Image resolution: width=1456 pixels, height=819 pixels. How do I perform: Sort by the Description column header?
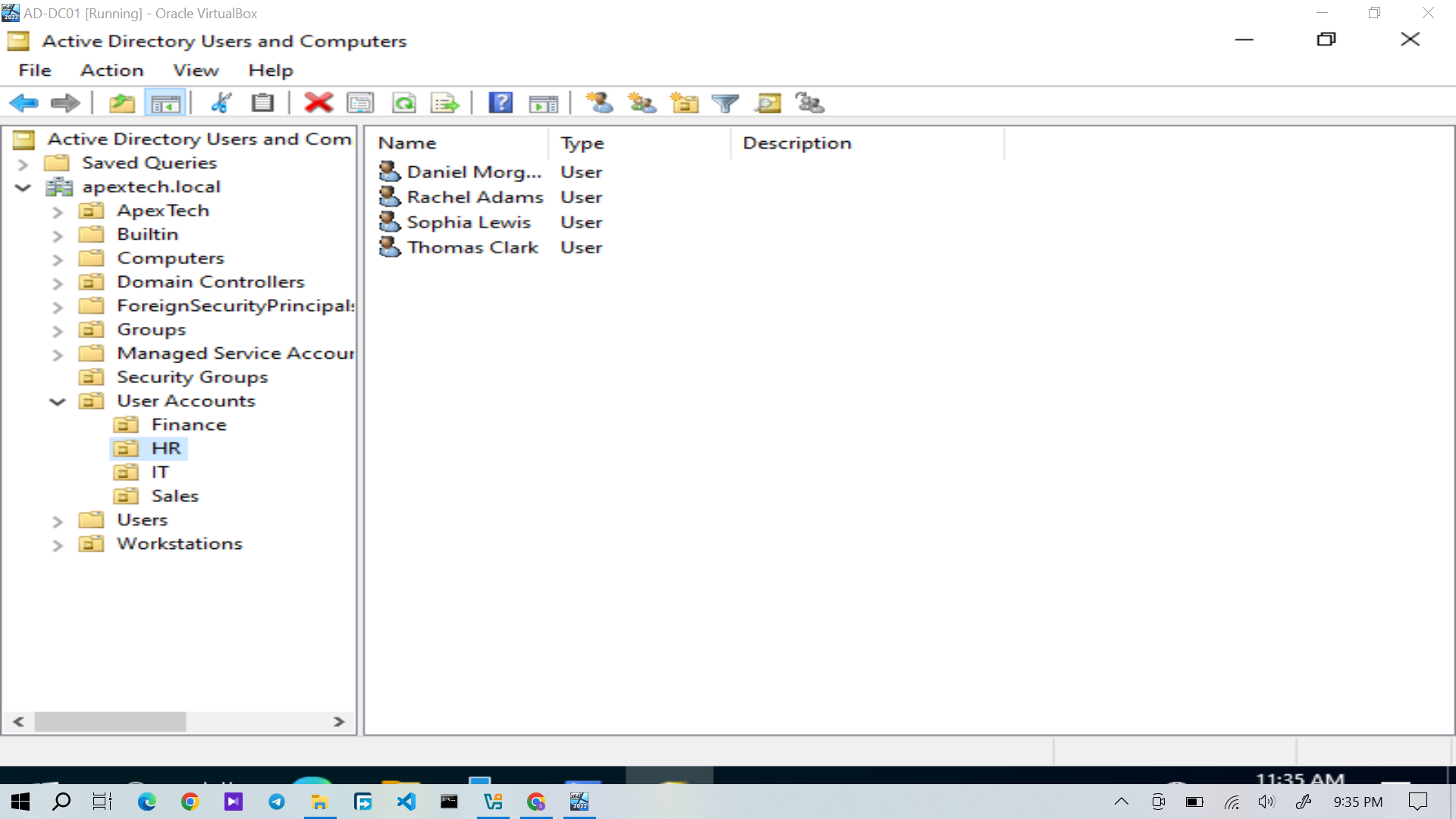coord(868,143)
